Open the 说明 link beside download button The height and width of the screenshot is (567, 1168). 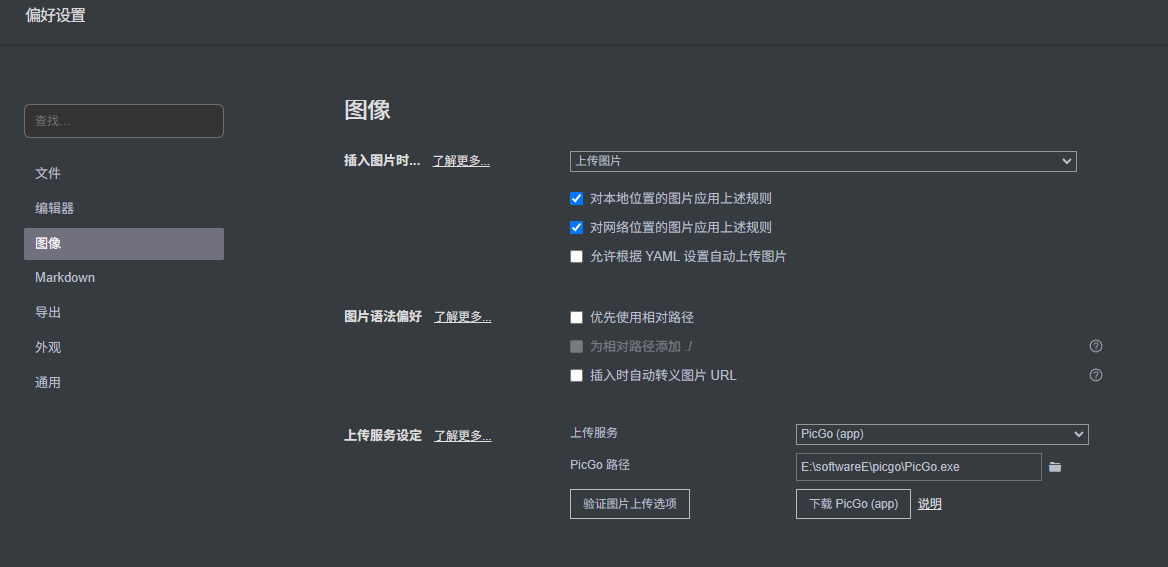[x=929, y=504]
